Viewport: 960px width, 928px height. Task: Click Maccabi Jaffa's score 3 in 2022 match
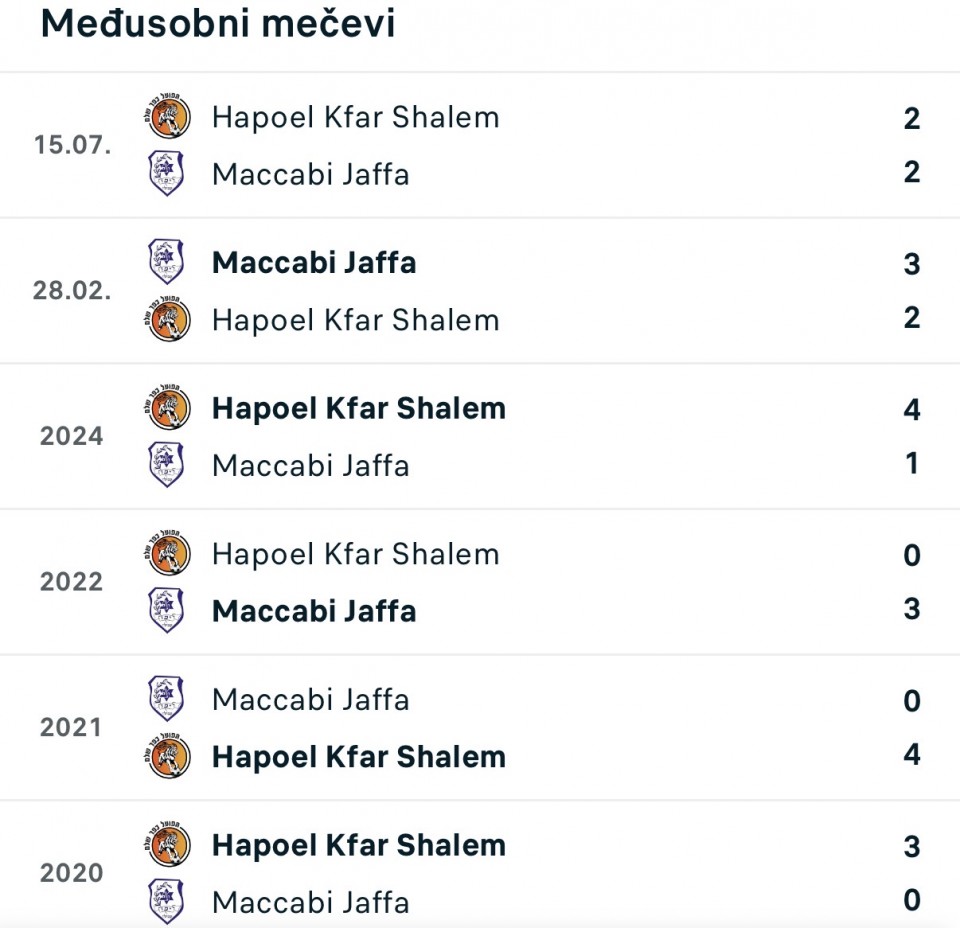click(911, 609)
